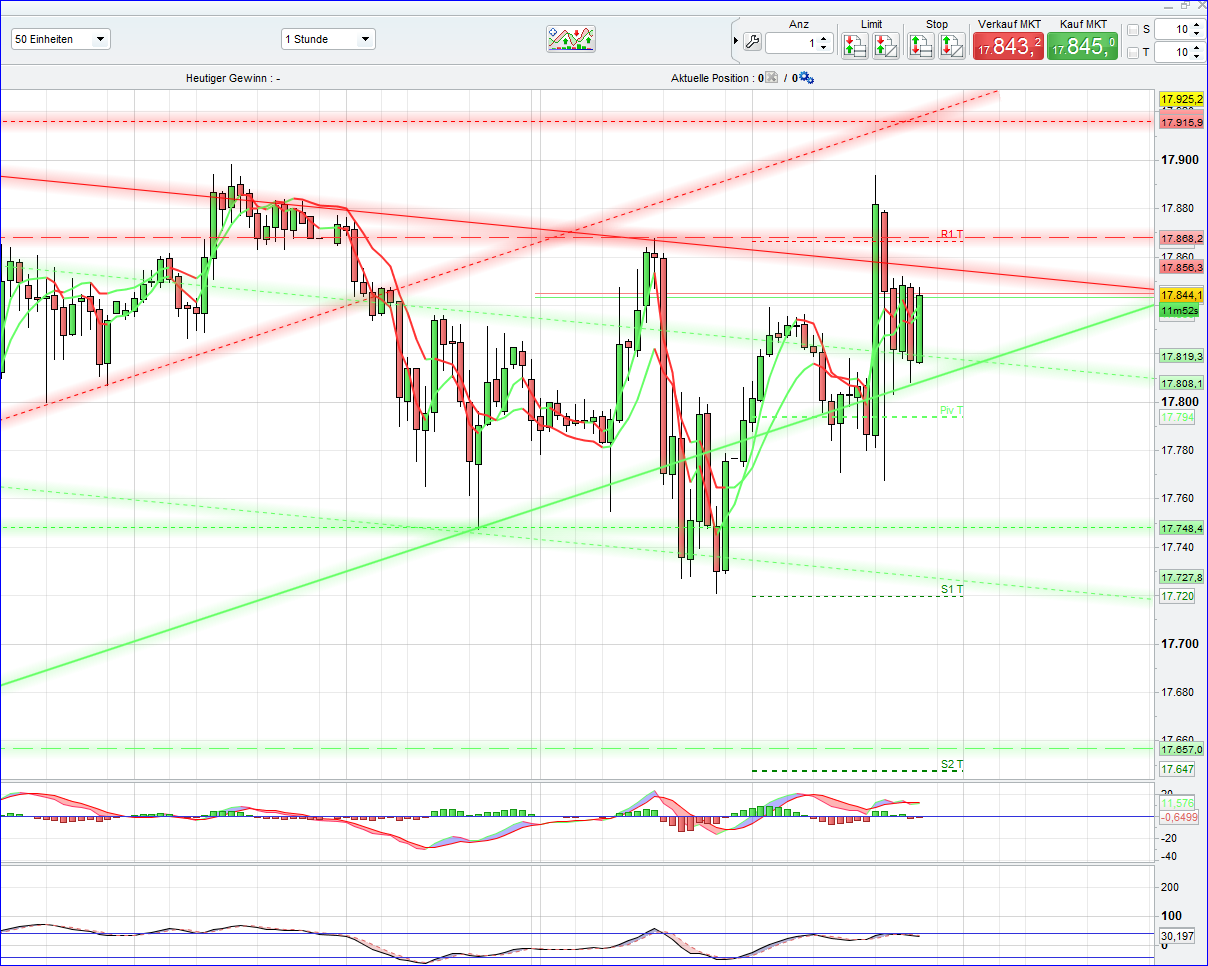Select the second Stop order entry icon
The image size is (1208, 966).
tap(951, 43)
